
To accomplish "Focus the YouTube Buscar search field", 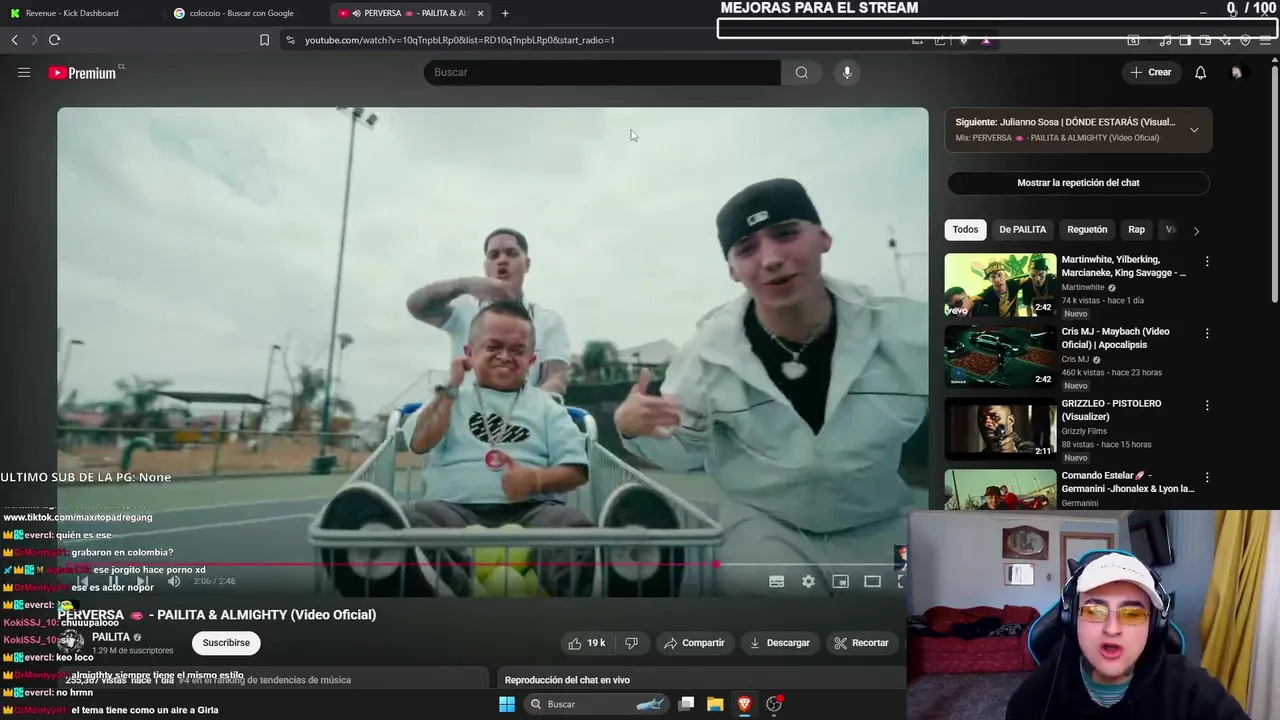I will pyautogui.click(x=602, y=72).
